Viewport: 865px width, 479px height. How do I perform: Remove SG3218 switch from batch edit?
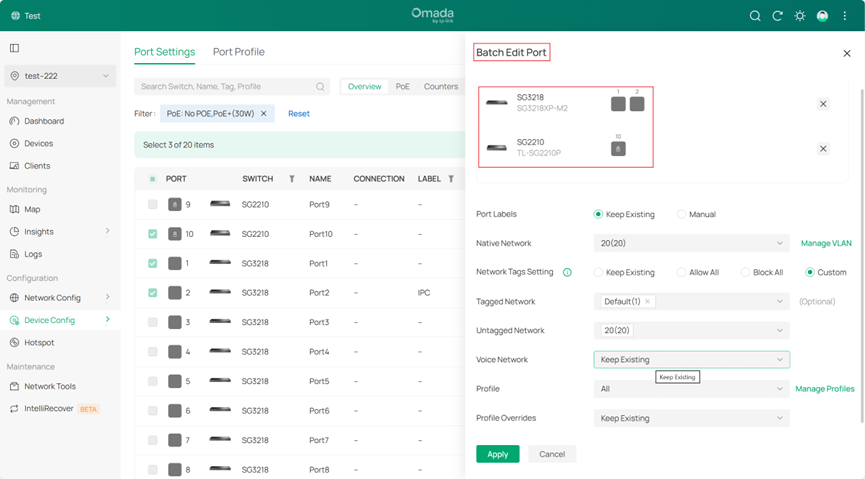(x=823, y=104)
